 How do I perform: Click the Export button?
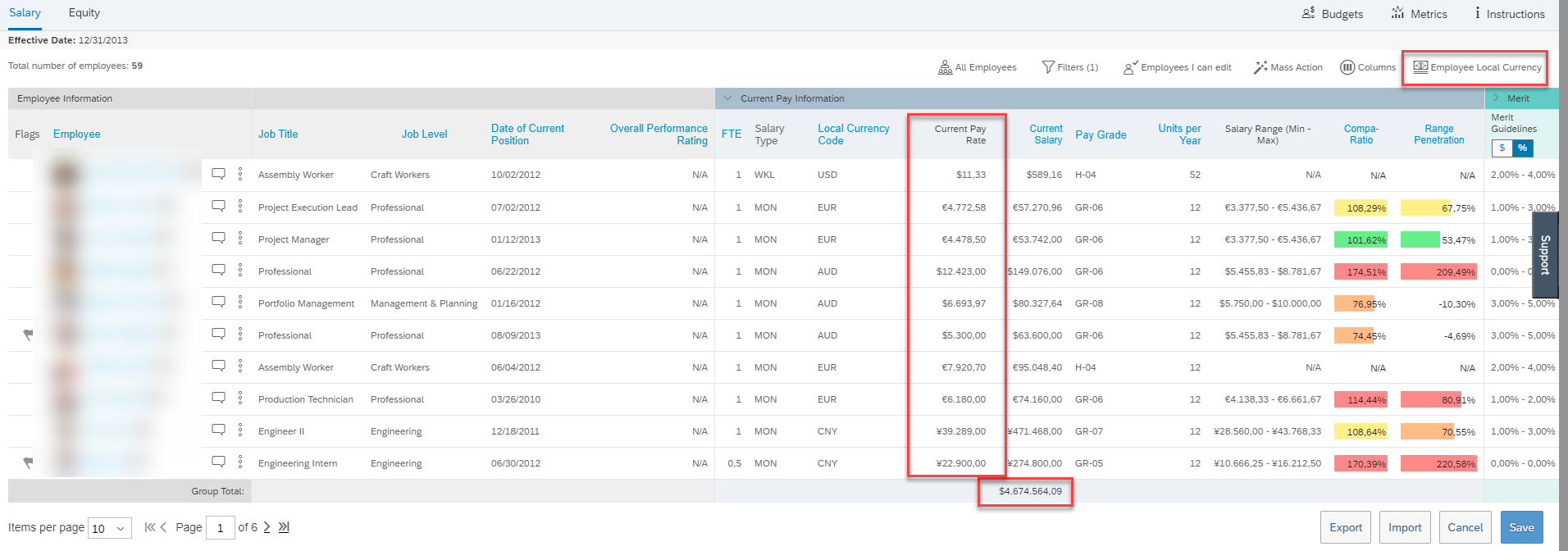click(x=1346, y=527)
